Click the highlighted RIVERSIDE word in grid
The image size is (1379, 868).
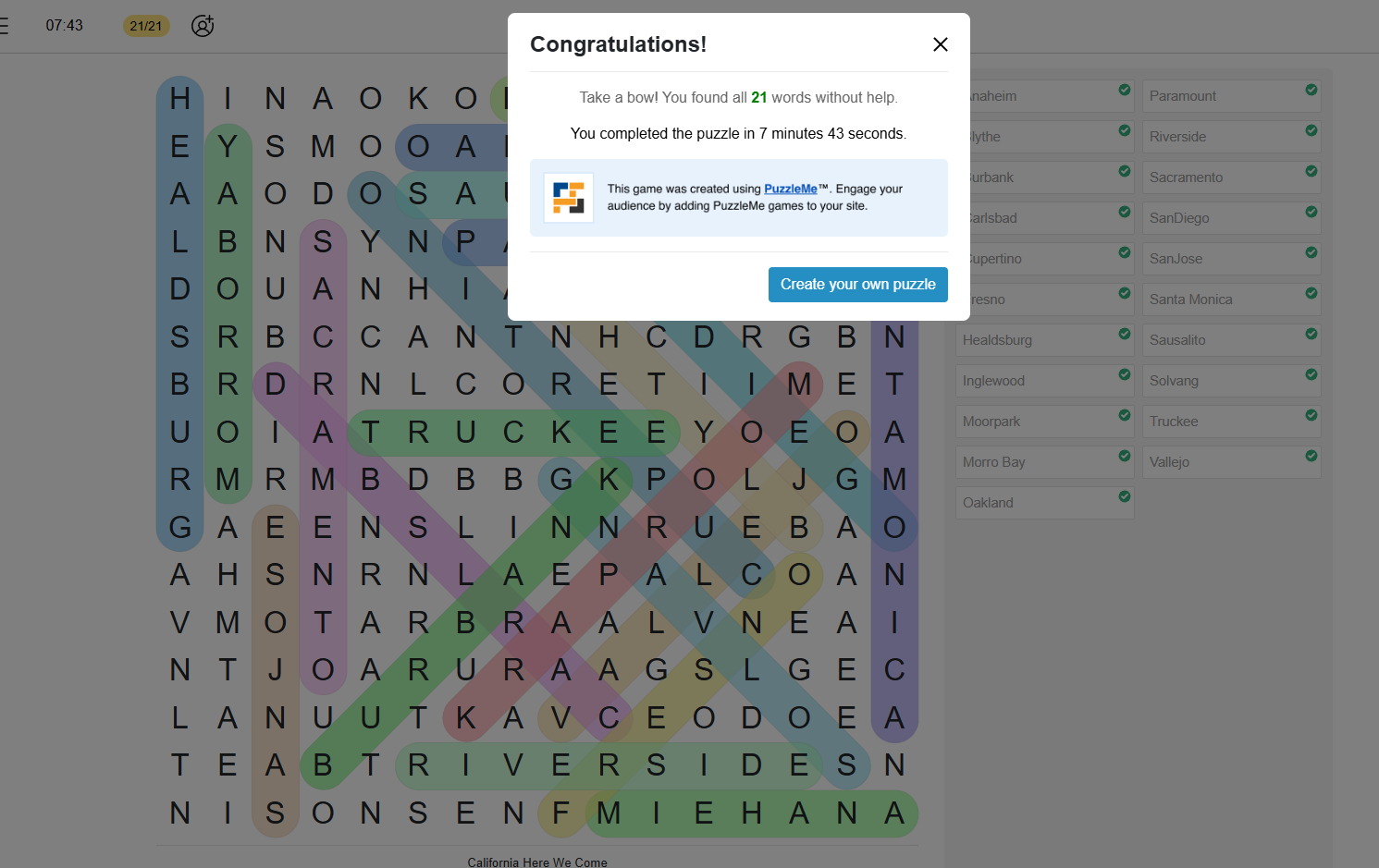pyautogui.click(x=609, y=765)
